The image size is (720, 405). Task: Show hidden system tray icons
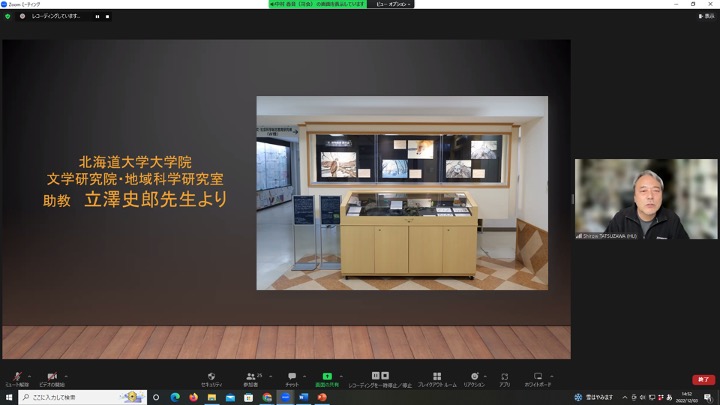coord(625,397)
